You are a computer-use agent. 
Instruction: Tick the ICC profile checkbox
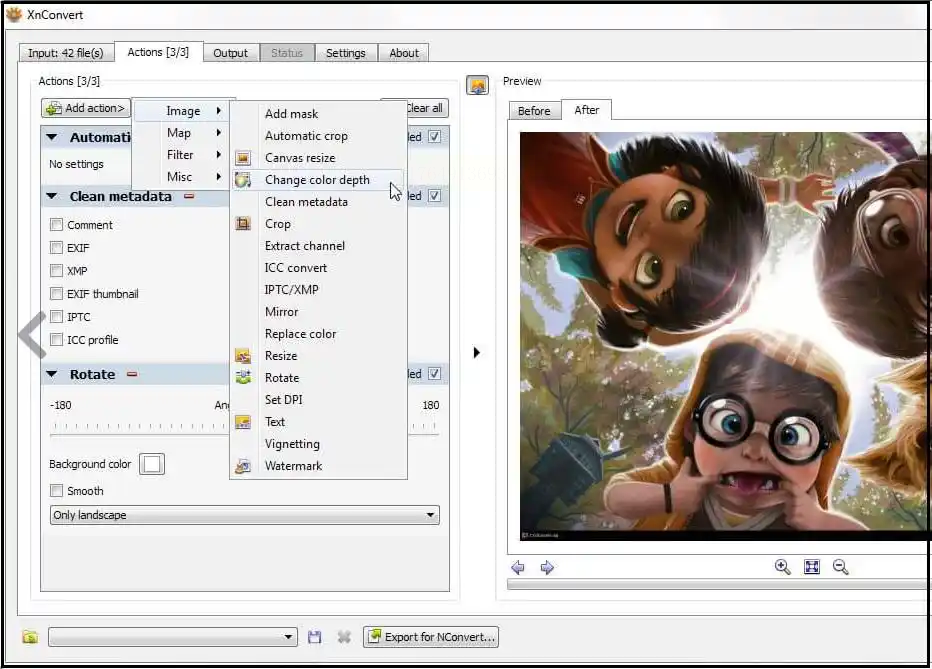tap(57, 340)
